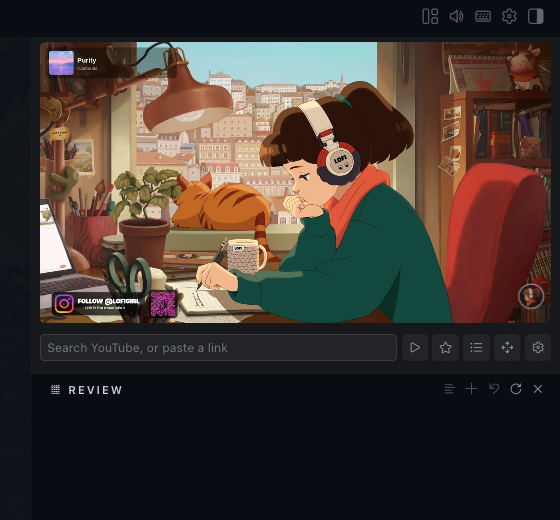Open settings gear in top bar
Image resolution: width=560 pixels, height=520 pixels.
509,16
